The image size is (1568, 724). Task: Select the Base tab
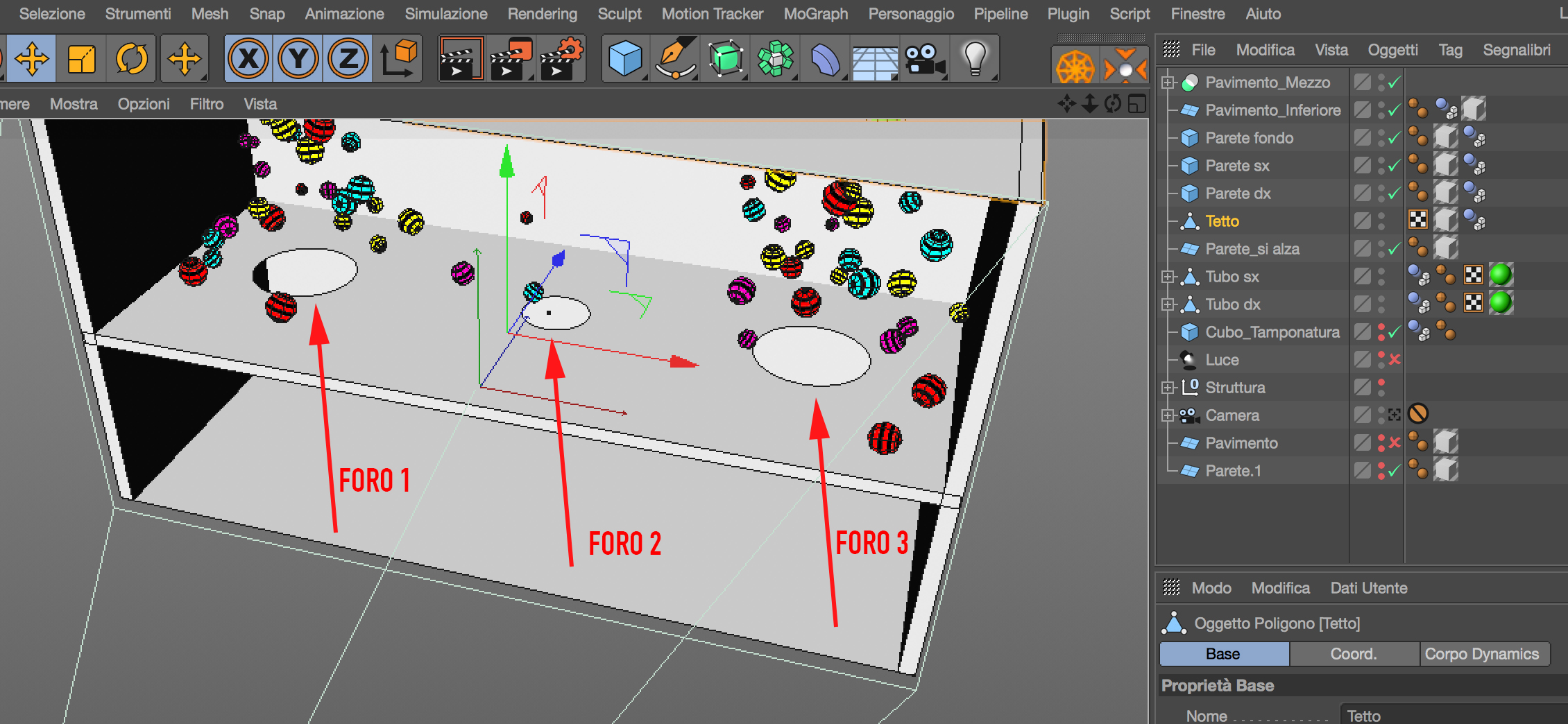(x=1223, y=654)
